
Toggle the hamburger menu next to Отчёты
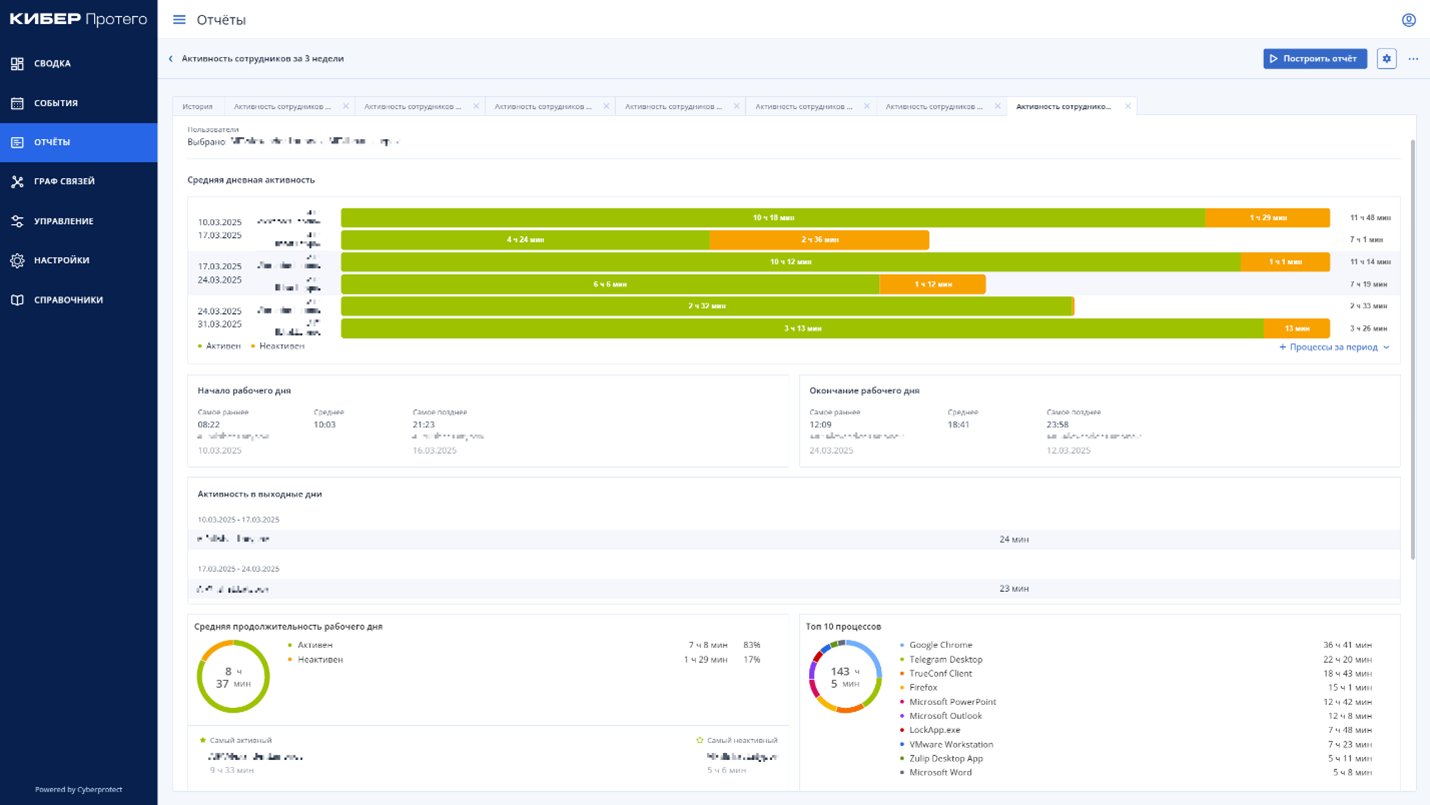point(179,20)
